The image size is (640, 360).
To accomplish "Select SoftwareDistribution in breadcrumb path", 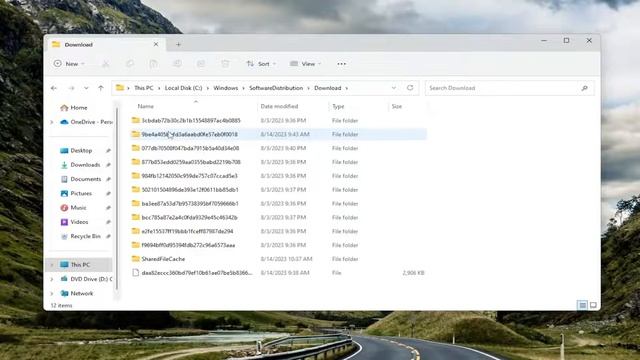I will pyautogui.click(x=276, y=88).
